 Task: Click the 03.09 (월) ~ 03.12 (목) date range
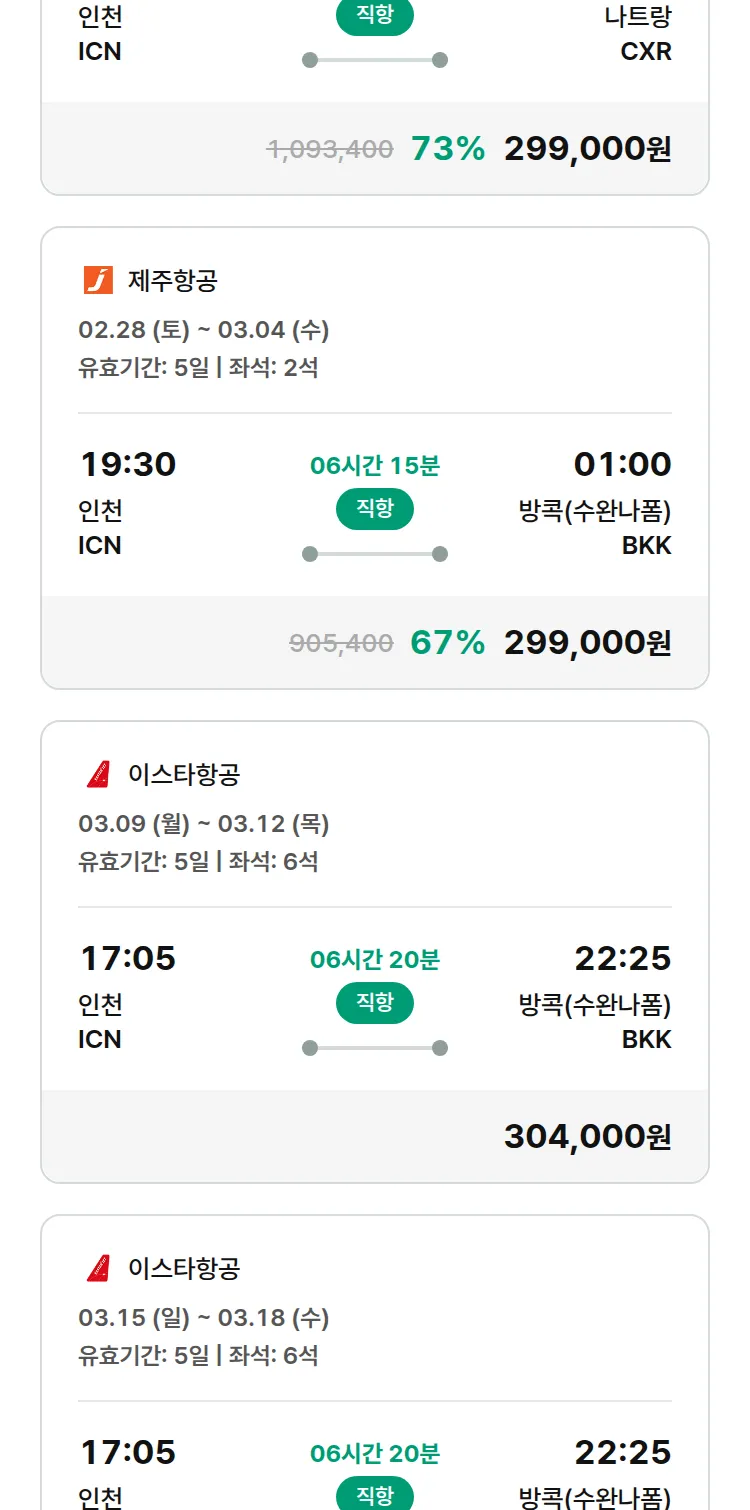pos(204,824)
